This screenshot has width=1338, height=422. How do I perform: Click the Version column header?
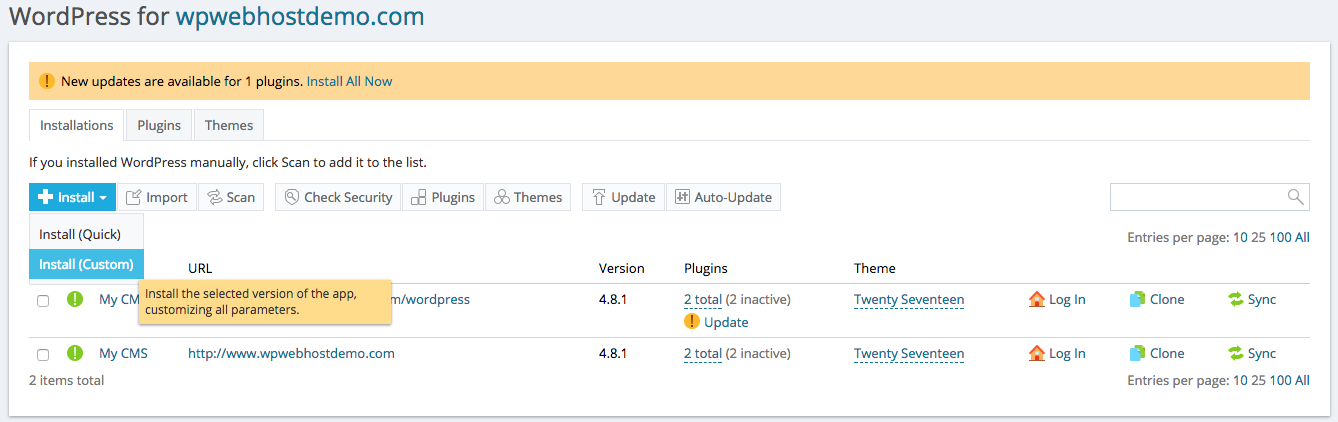[x=621, y=268]
